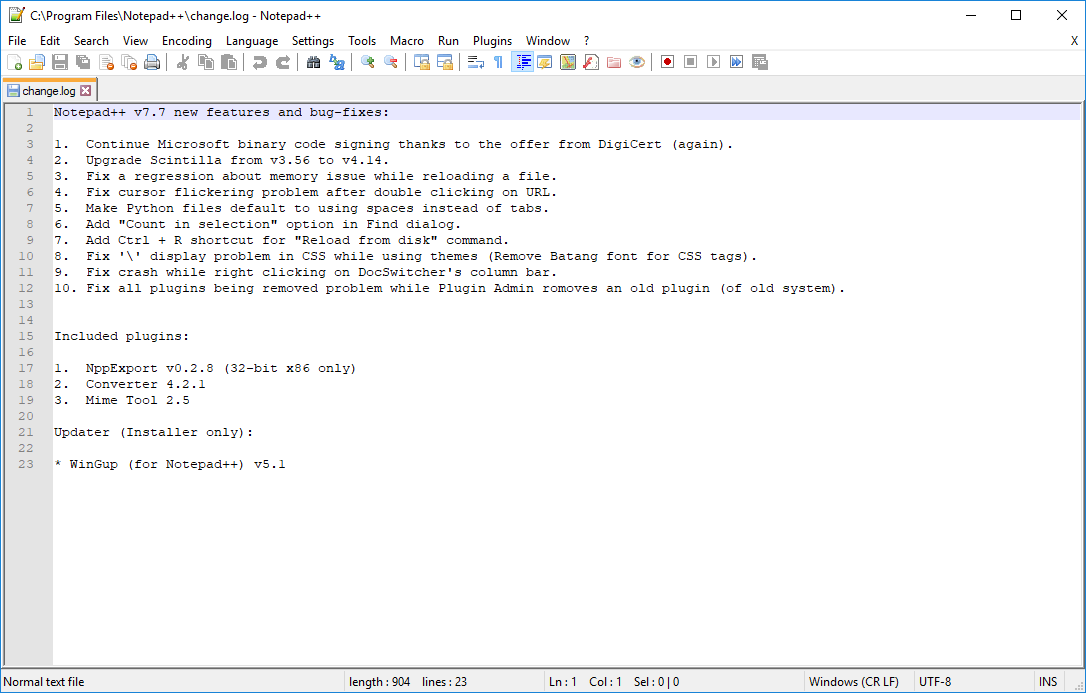Open the Plugins menu

point(492,41)
